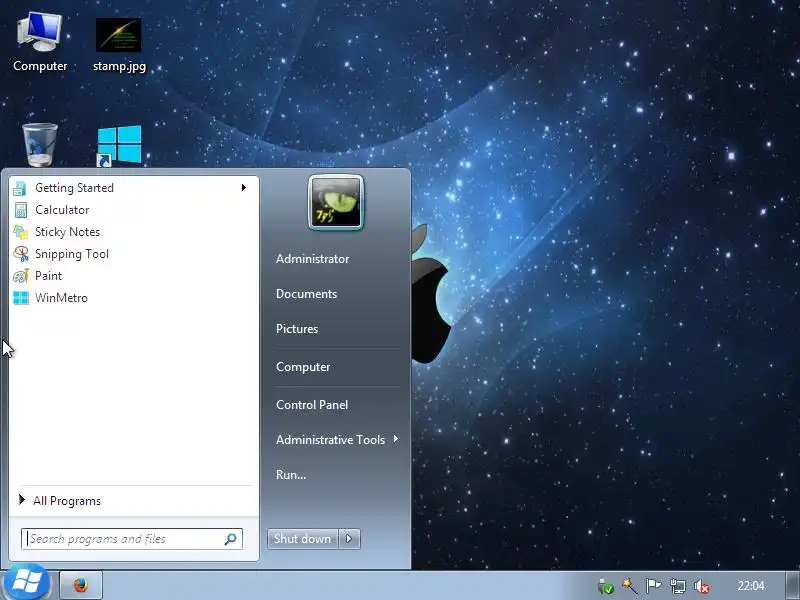Click the Calculator text label
Viewport: 800px width, 600px height.
coord(62,210)
